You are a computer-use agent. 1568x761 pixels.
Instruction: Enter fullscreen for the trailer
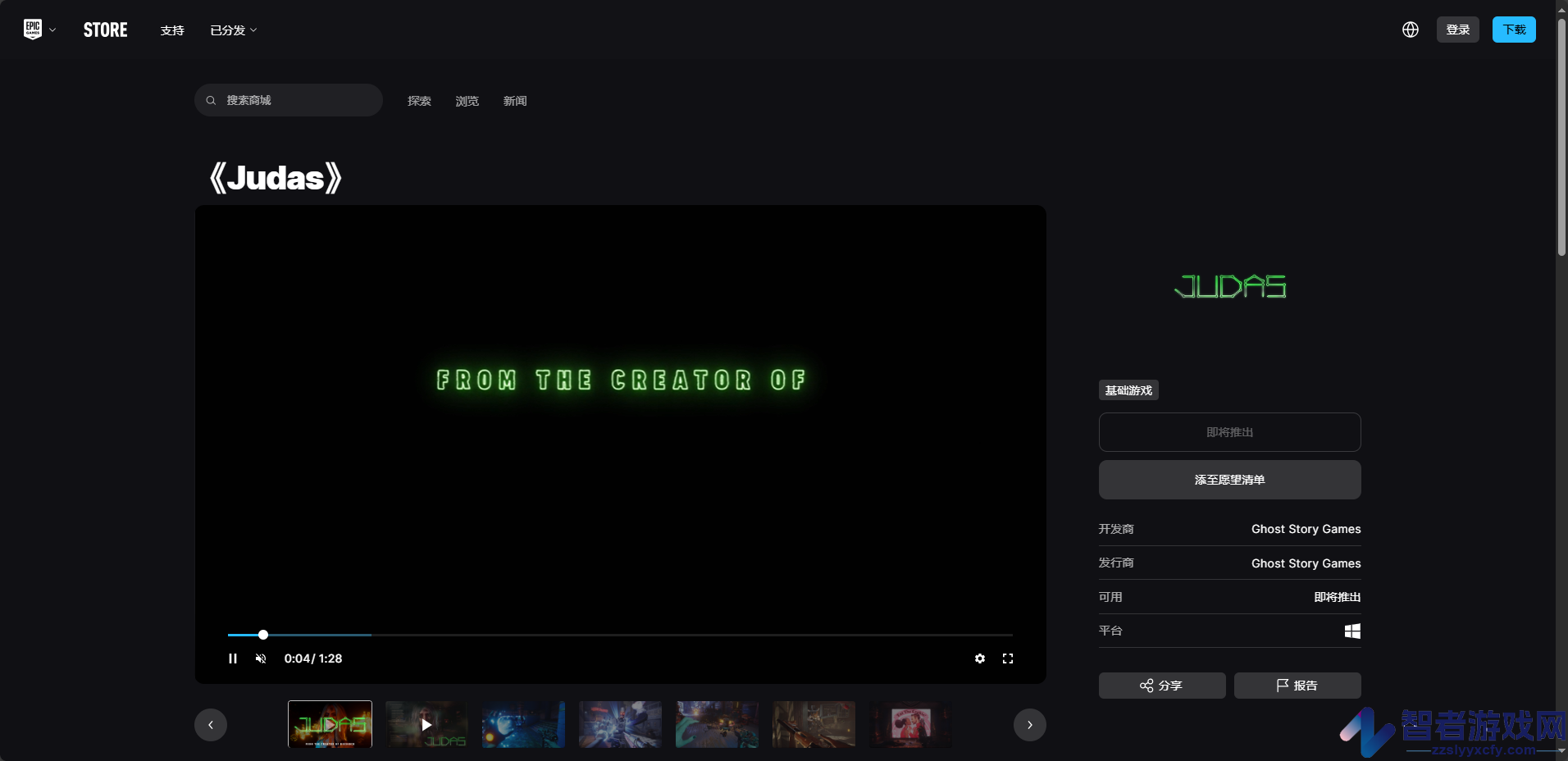1008,658
